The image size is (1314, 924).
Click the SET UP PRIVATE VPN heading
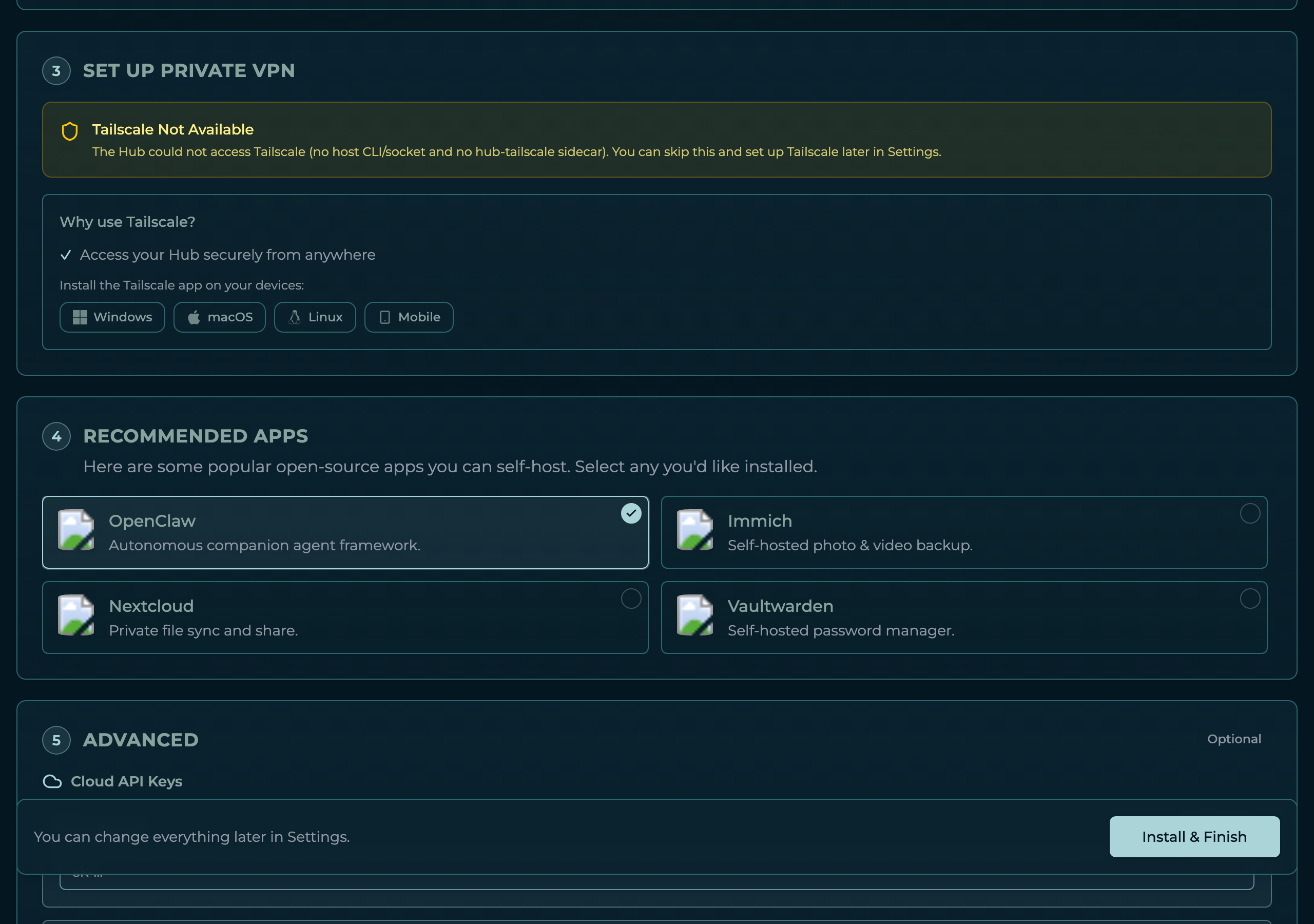point(189,70)
